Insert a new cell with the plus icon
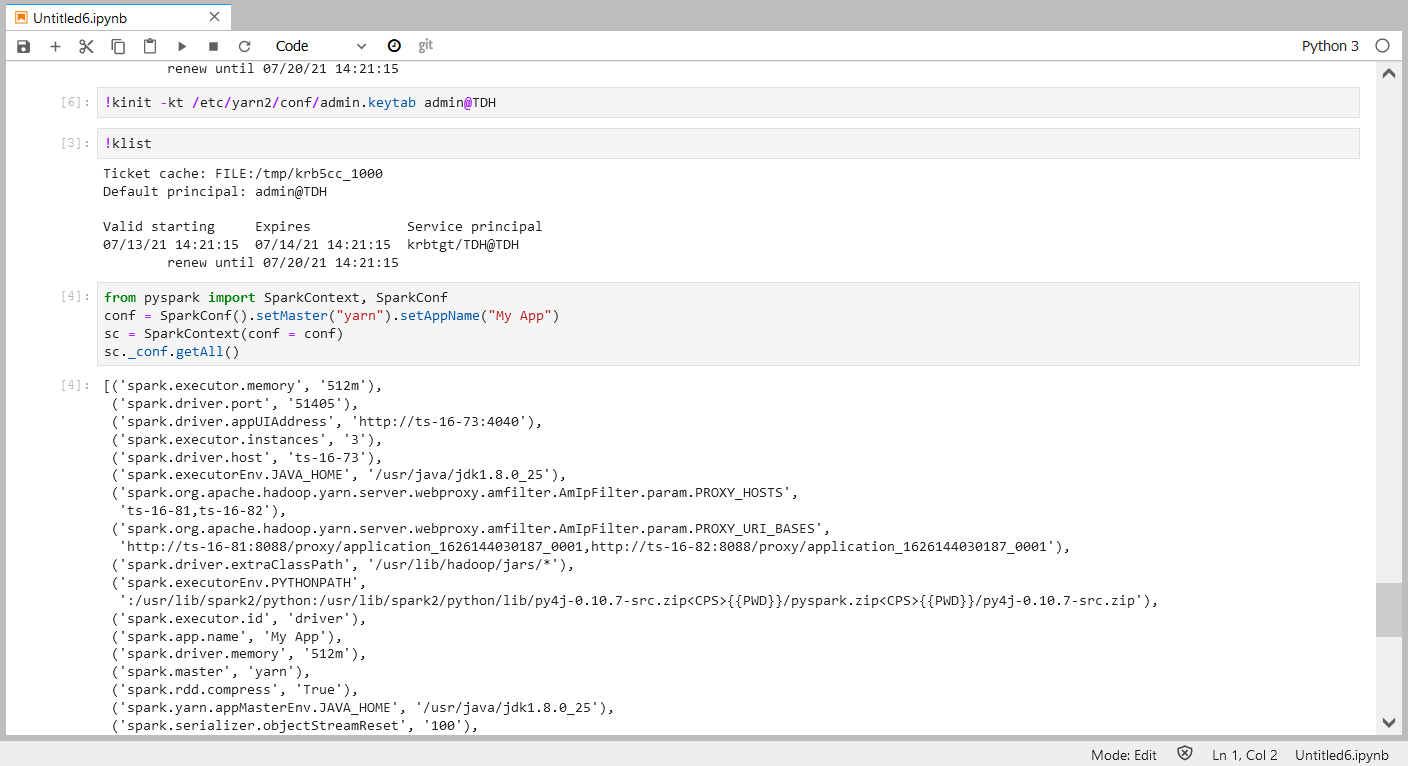Screen dimensions: 1408x766 (55, 46)
